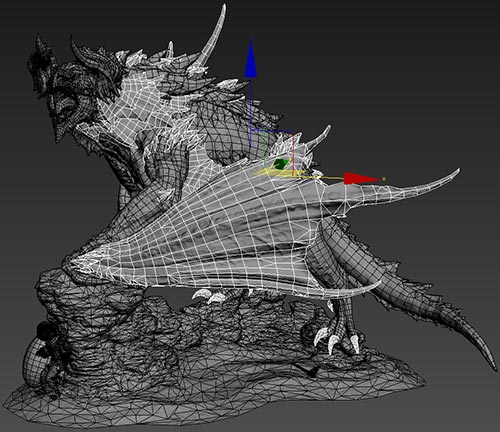The image size is (500, 432).
Task: Click the small X label beside the red arrow
Action: click(384, 179)
